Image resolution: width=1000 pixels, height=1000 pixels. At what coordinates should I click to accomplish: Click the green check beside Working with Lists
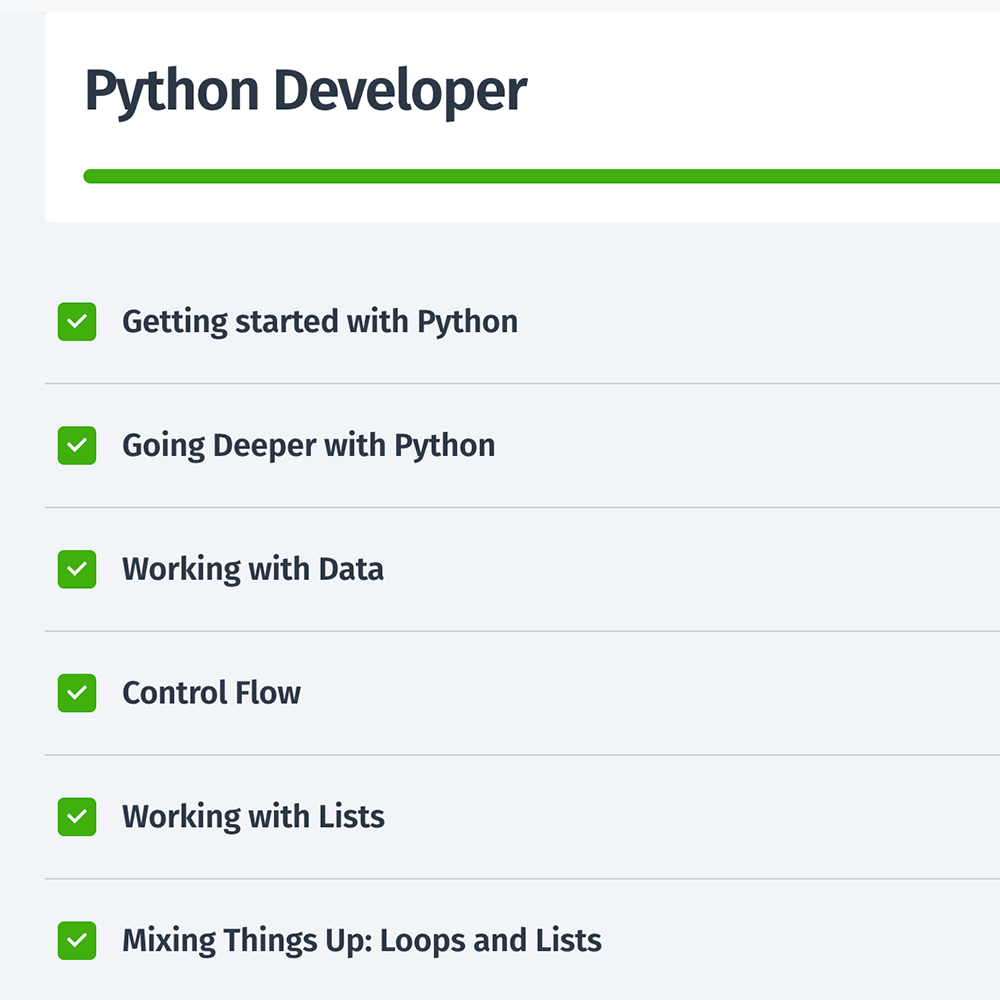point(77,817)
